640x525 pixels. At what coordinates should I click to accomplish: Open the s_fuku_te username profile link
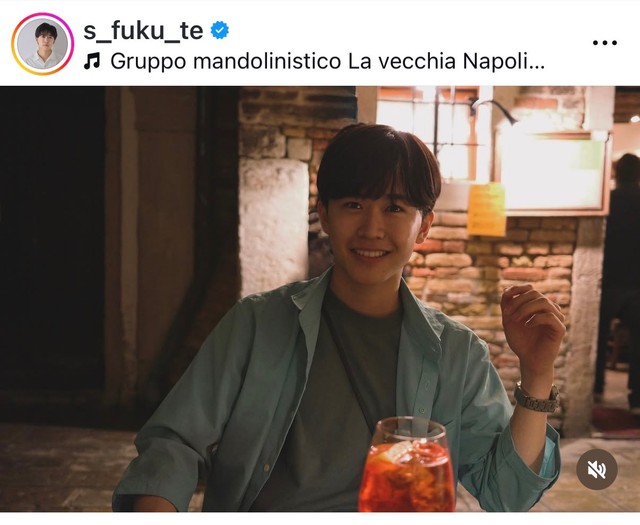click(143, 31)
